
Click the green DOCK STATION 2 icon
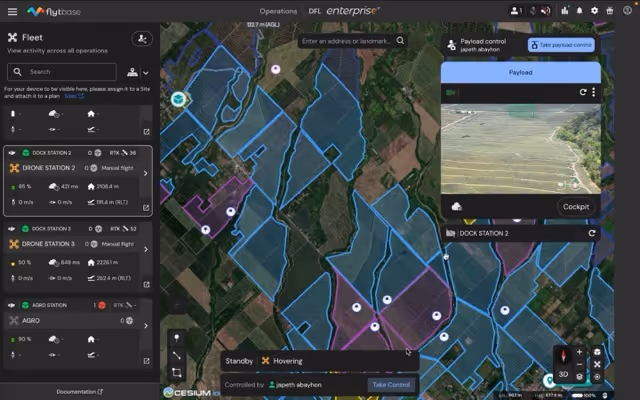(x=26, y=153)
